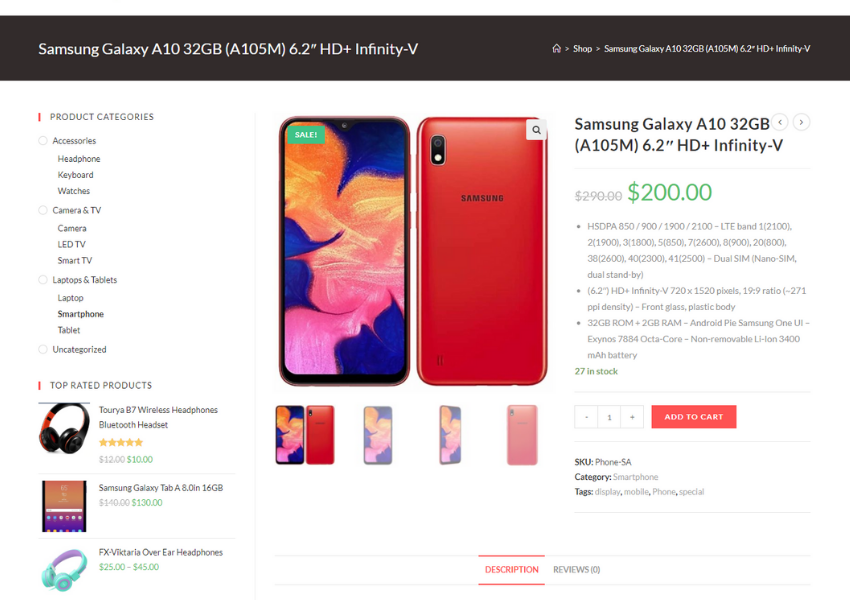Open the Smartphone subcategory in sidebar
This screenshot has width=850, height=600.
point(80,314)
